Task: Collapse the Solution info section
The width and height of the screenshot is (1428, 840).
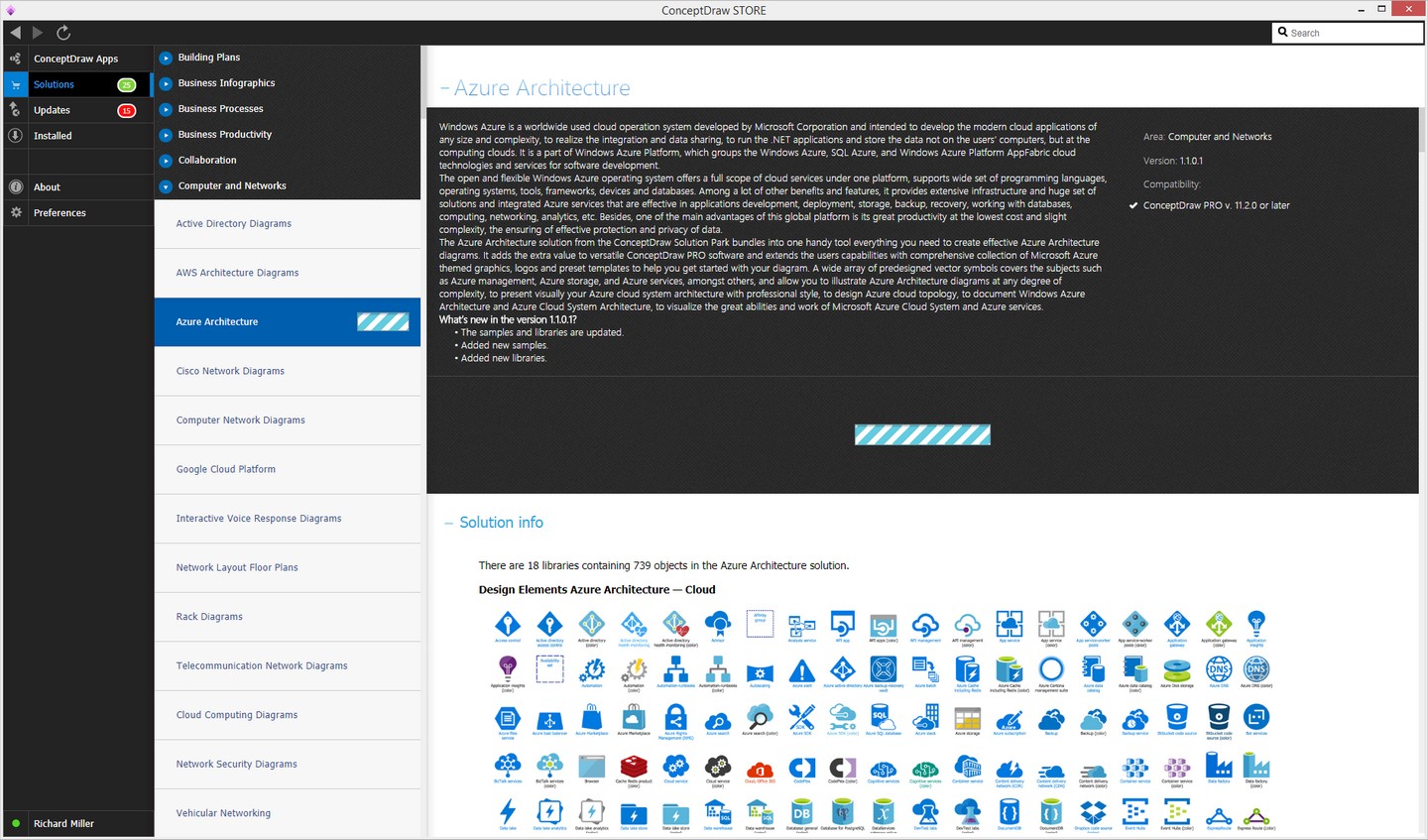Action: point(448,523)
